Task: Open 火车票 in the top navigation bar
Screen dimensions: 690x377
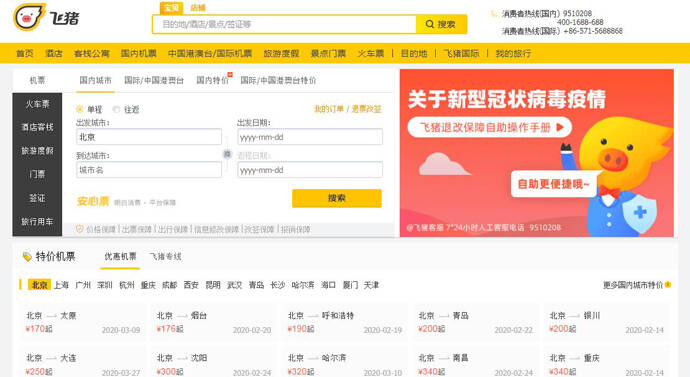Action: 371,54
